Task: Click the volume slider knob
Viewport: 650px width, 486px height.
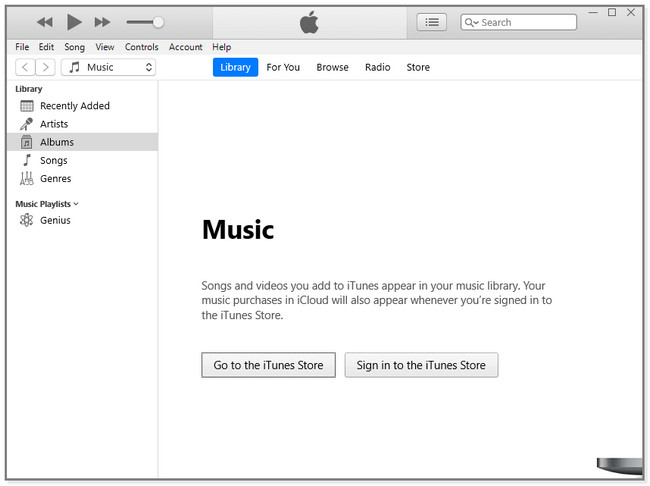Action: pos(158,22)
